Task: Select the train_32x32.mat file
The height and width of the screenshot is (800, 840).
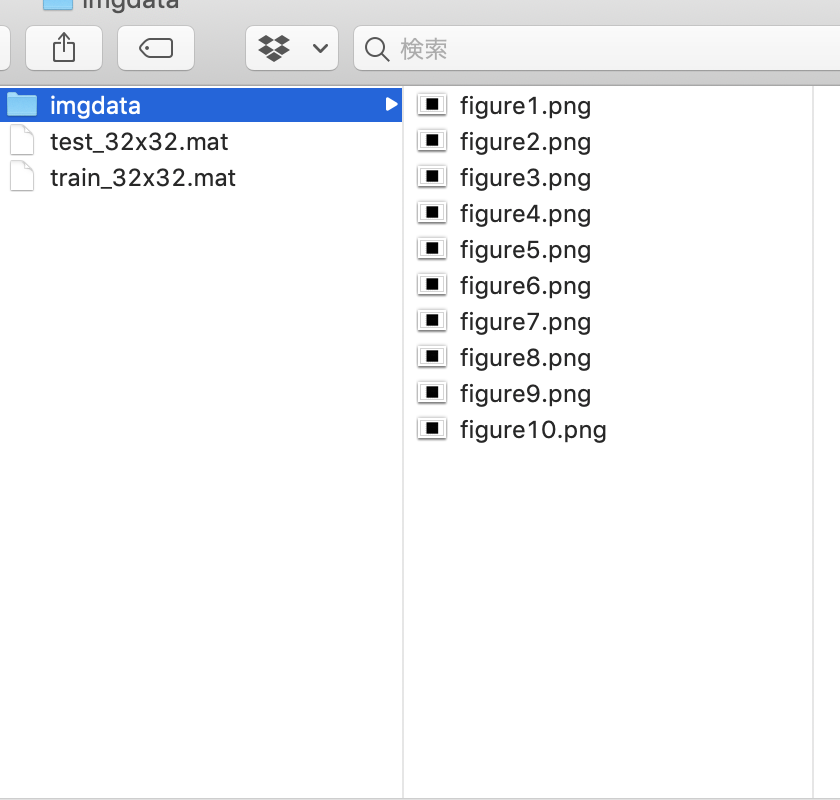Action: point(143,177)
